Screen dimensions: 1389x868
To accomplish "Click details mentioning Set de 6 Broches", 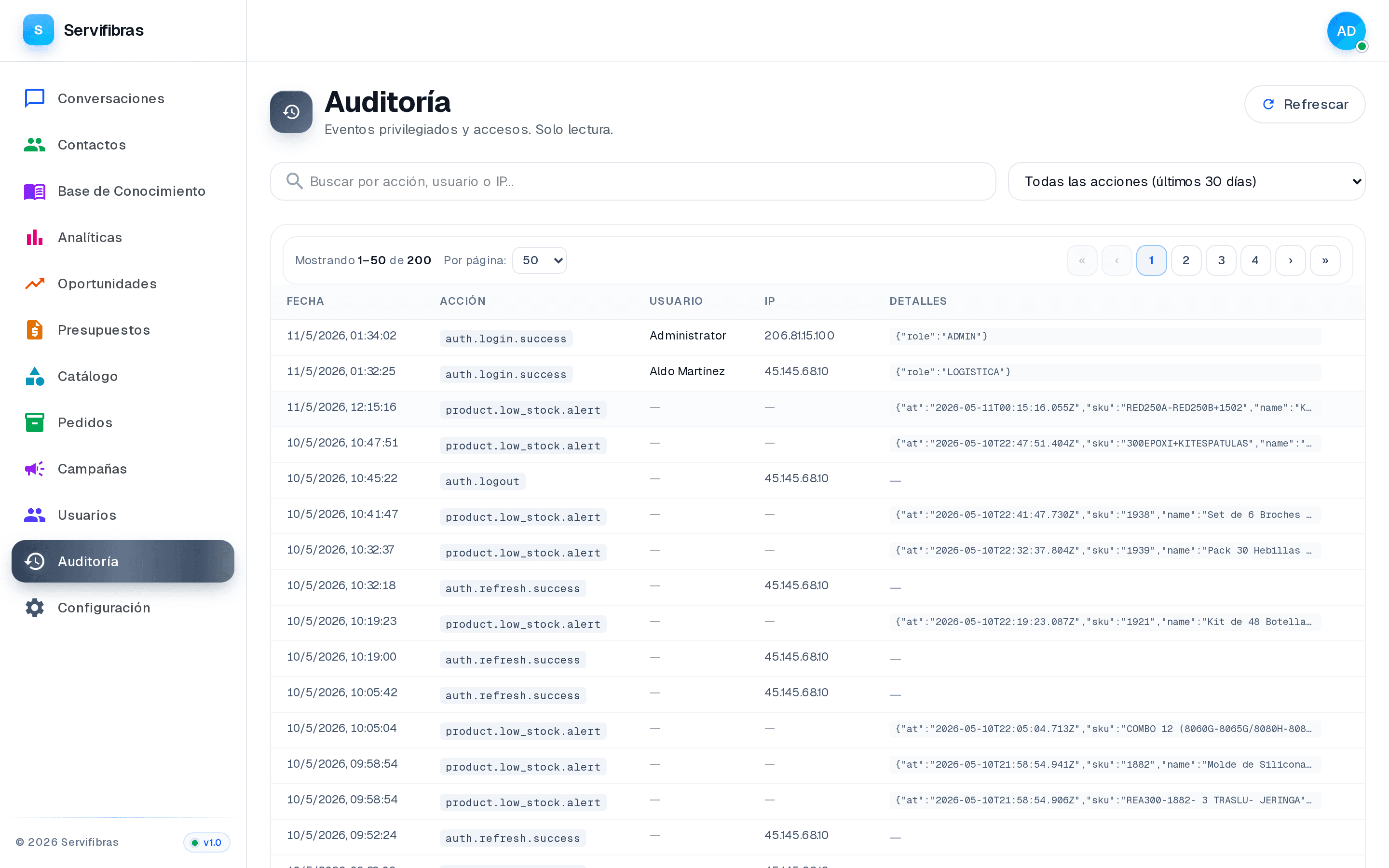I will tap(1105, 515).
